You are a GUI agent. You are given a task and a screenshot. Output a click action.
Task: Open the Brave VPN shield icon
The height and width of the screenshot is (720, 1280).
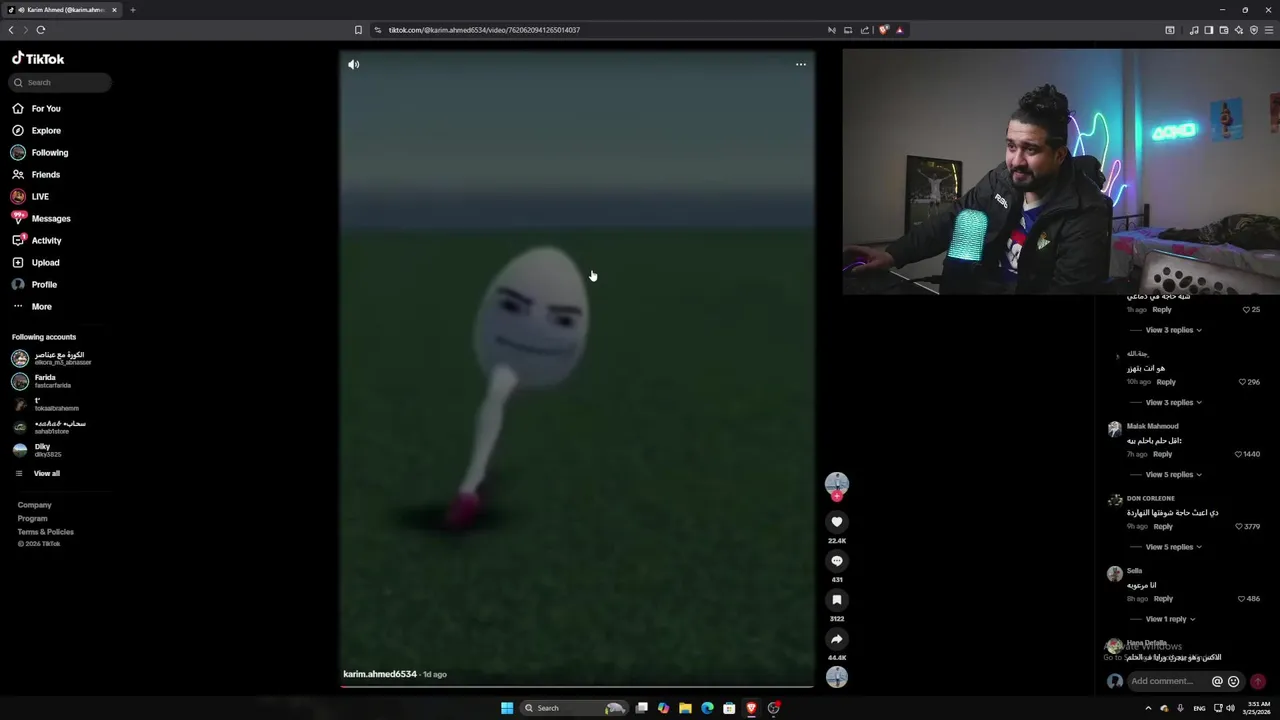pos(1254,30)
